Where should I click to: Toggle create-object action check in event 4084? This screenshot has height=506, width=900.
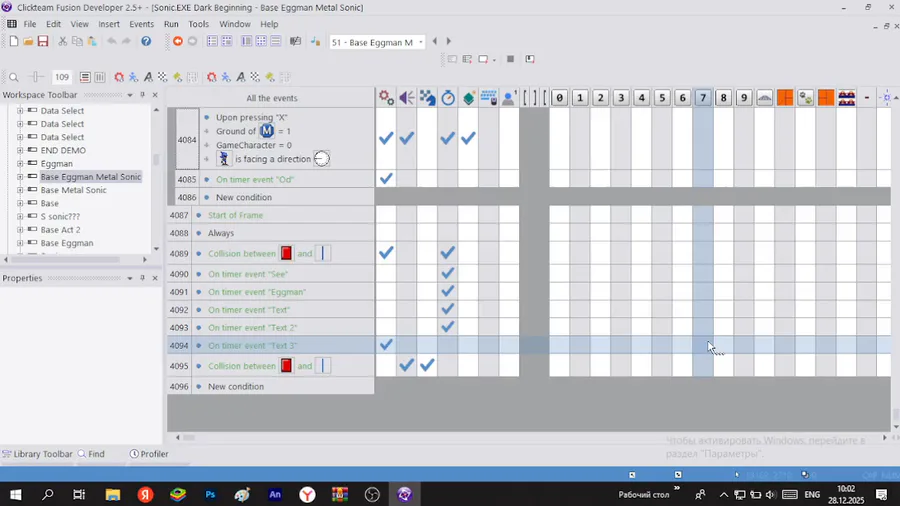click(468, 138)
